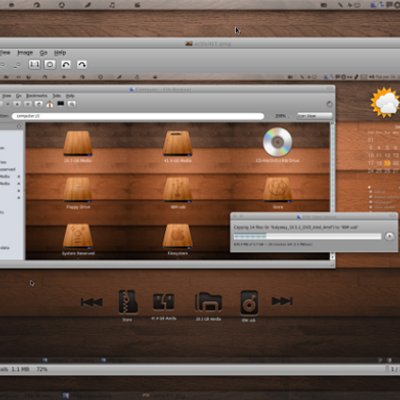
Task: Click the 200% zoom value in file browser
Action: (280, 116)
